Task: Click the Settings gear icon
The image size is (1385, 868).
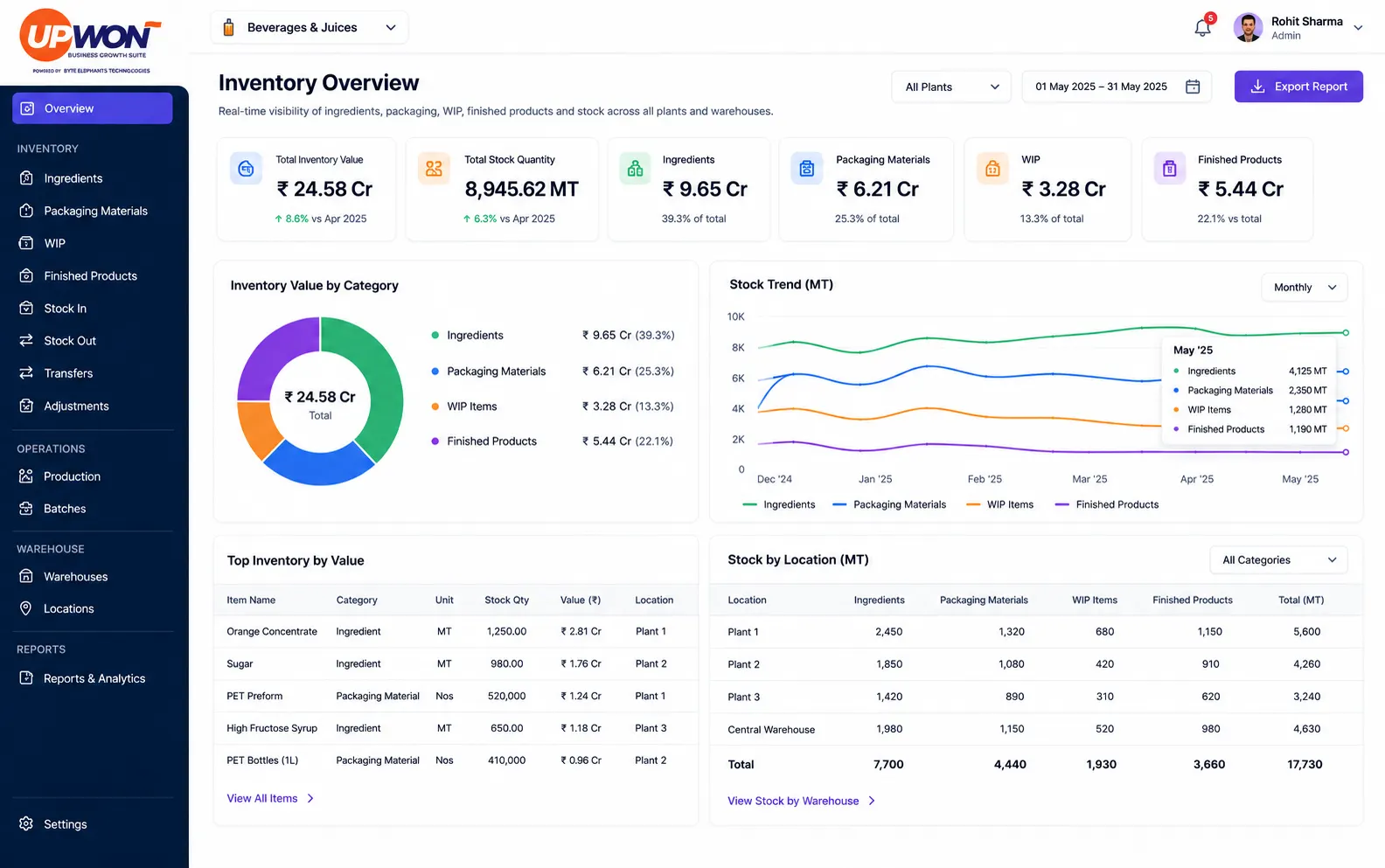Action: [x=26, y=823]
